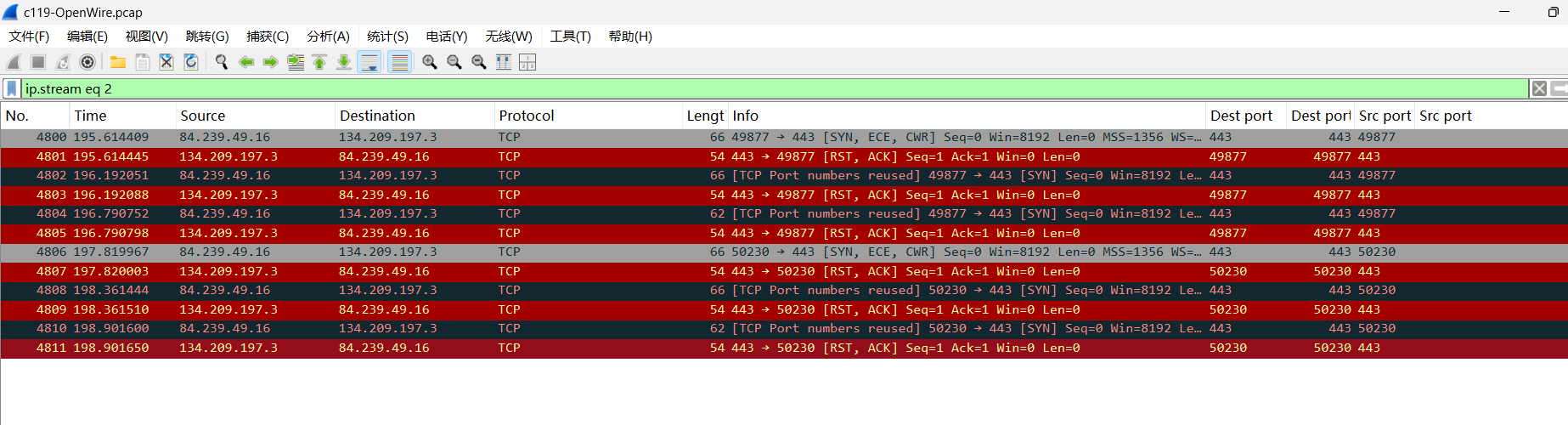Viewport: 1568px width, 425px height.
Task: Open capture options gear icon
Action: pos(87,62)
